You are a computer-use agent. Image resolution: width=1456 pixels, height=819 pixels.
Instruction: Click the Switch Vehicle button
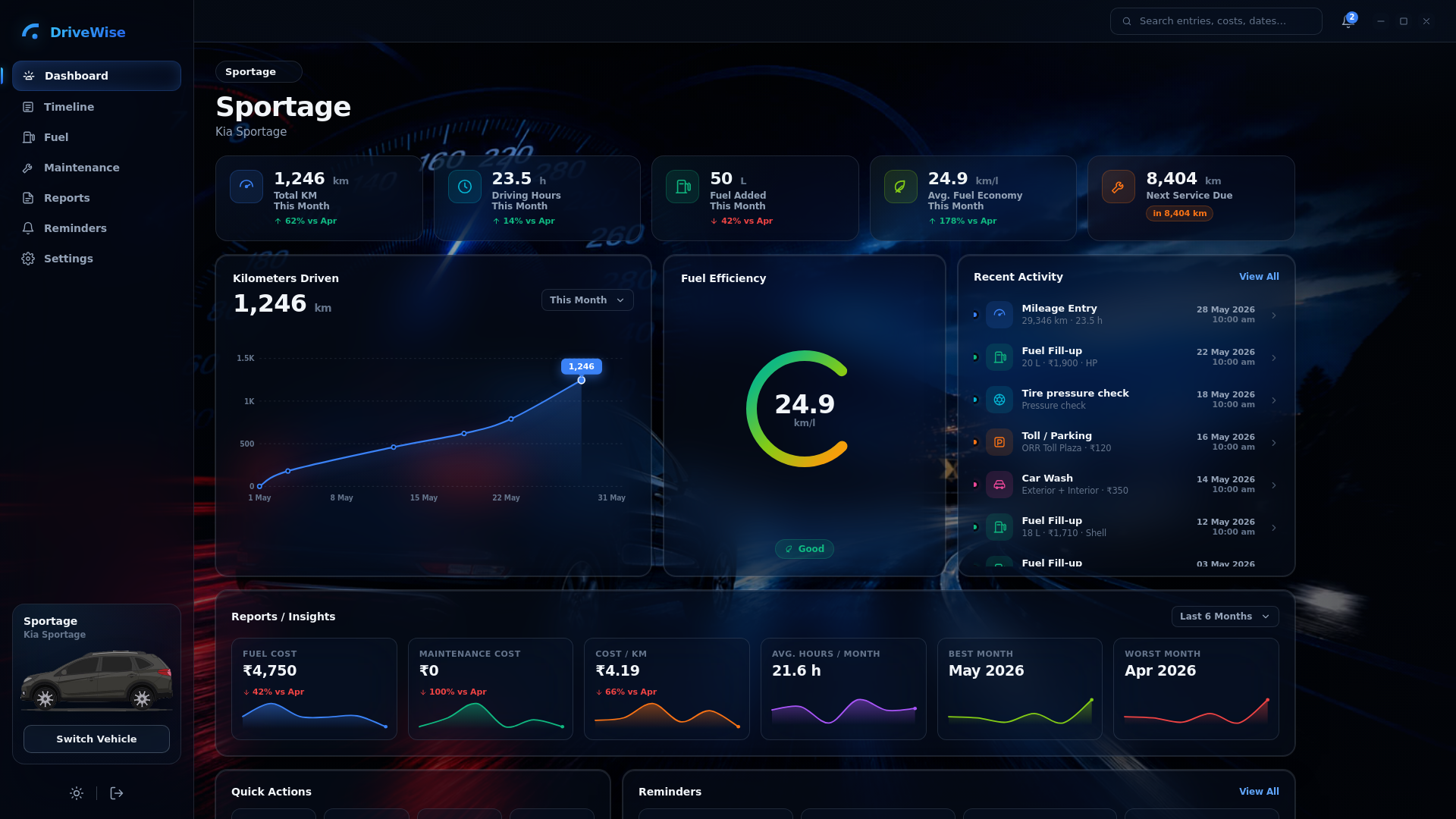click(x=96, y=739)
